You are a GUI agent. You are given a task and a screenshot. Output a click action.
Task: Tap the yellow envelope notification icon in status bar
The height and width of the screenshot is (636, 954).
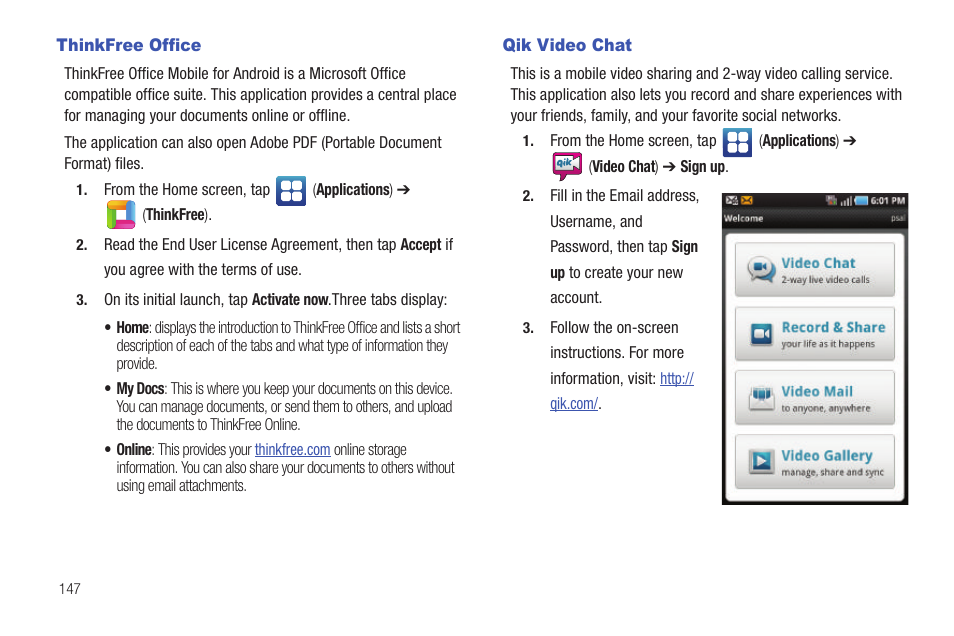(x=747, y=200)
